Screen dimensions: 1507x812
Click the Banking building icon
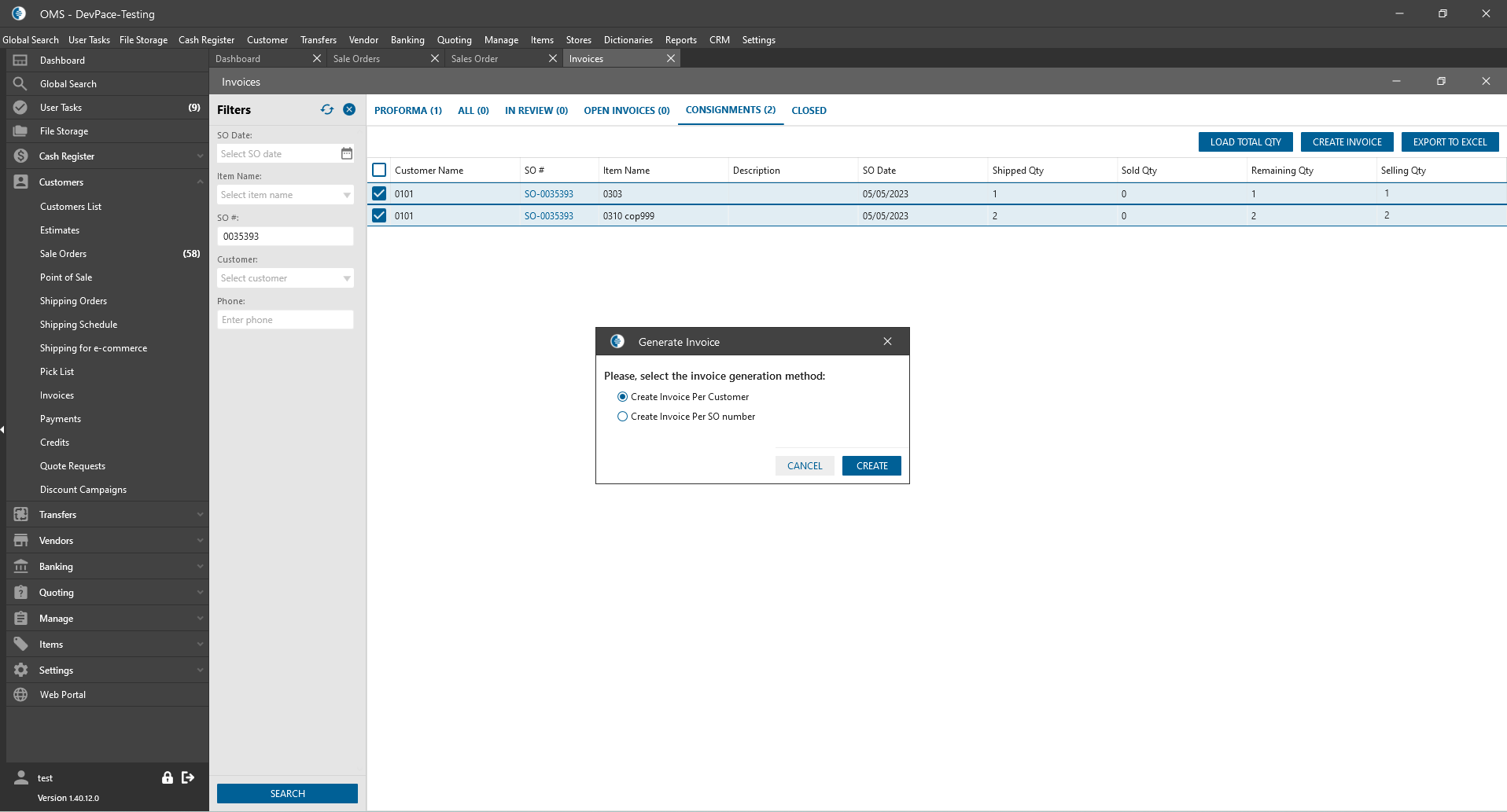(x=20, y=567)
